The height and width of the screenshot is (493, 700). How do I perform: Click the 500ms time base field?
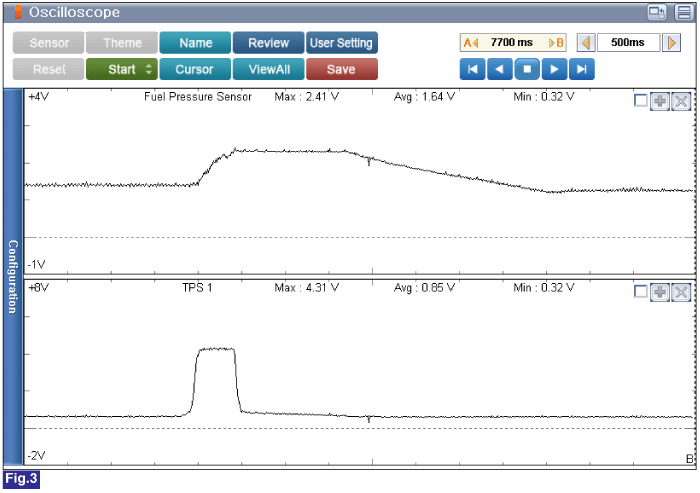click(628, 43)
